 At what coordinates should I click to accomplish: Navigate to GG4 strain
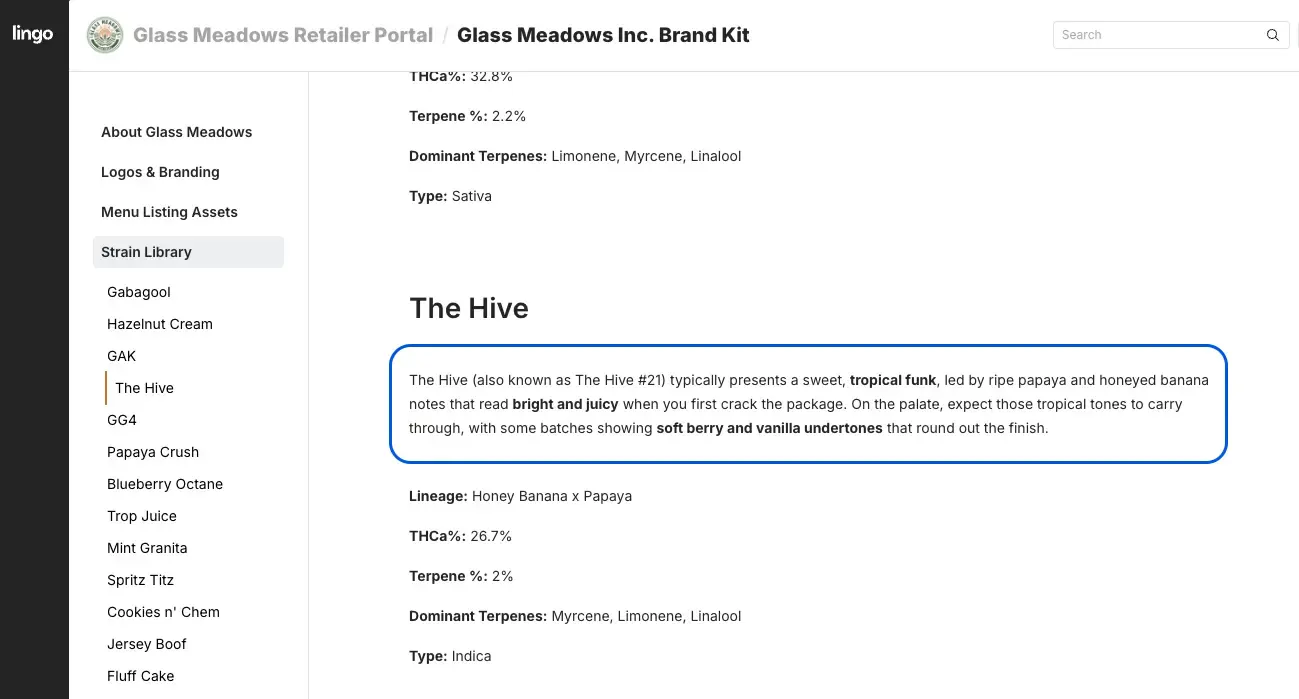tap(122, 420)
